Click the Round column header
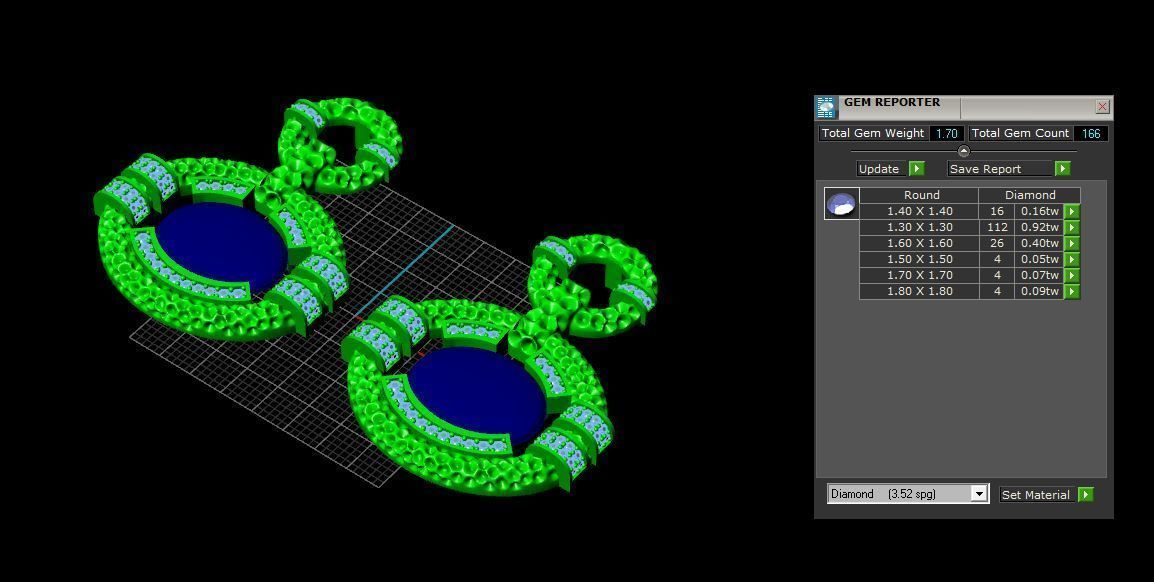 click(919, 195)
